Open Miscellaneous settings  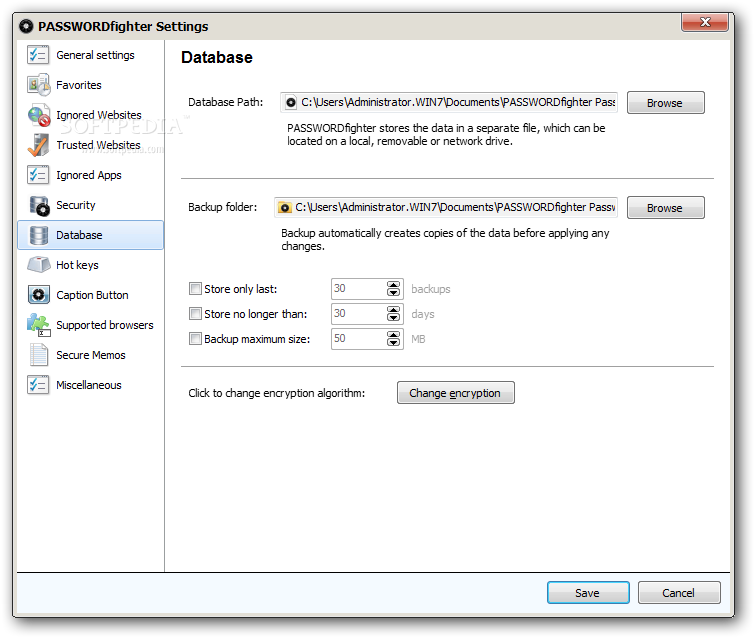click(89, 385)
